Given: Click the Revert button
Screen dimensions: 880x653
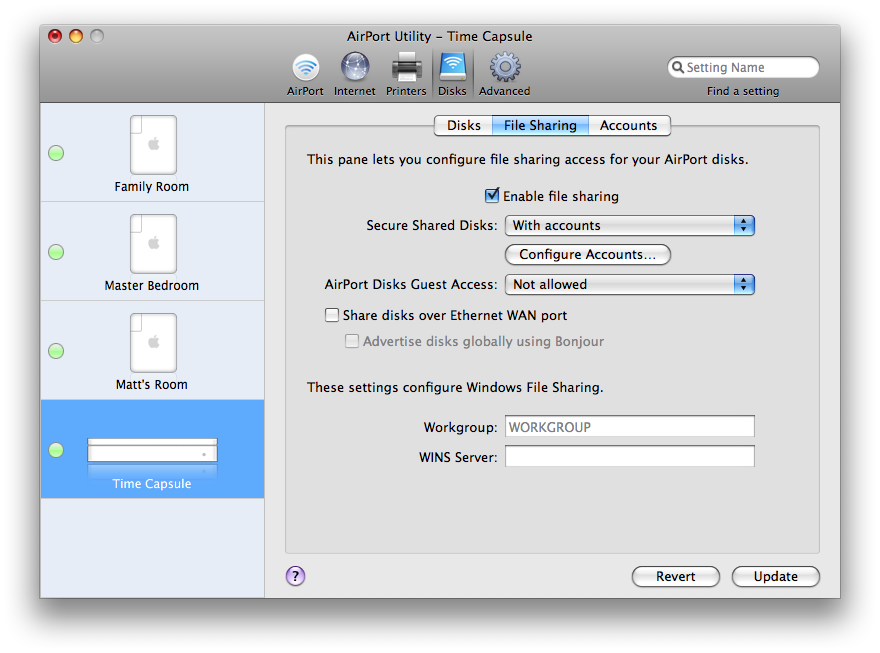Looking at the screenshot, I should (676, 576).
